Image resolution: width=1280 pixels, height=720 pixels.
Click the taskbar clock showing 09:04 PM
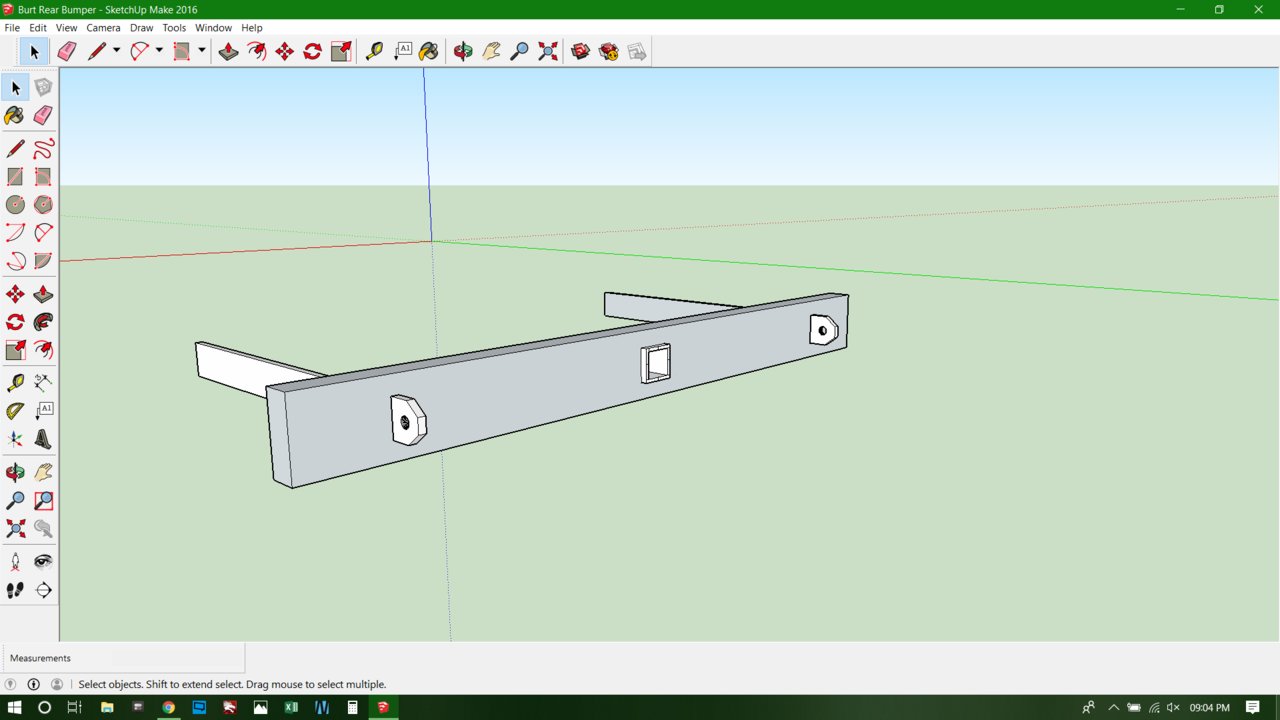tap(1209, 708)
